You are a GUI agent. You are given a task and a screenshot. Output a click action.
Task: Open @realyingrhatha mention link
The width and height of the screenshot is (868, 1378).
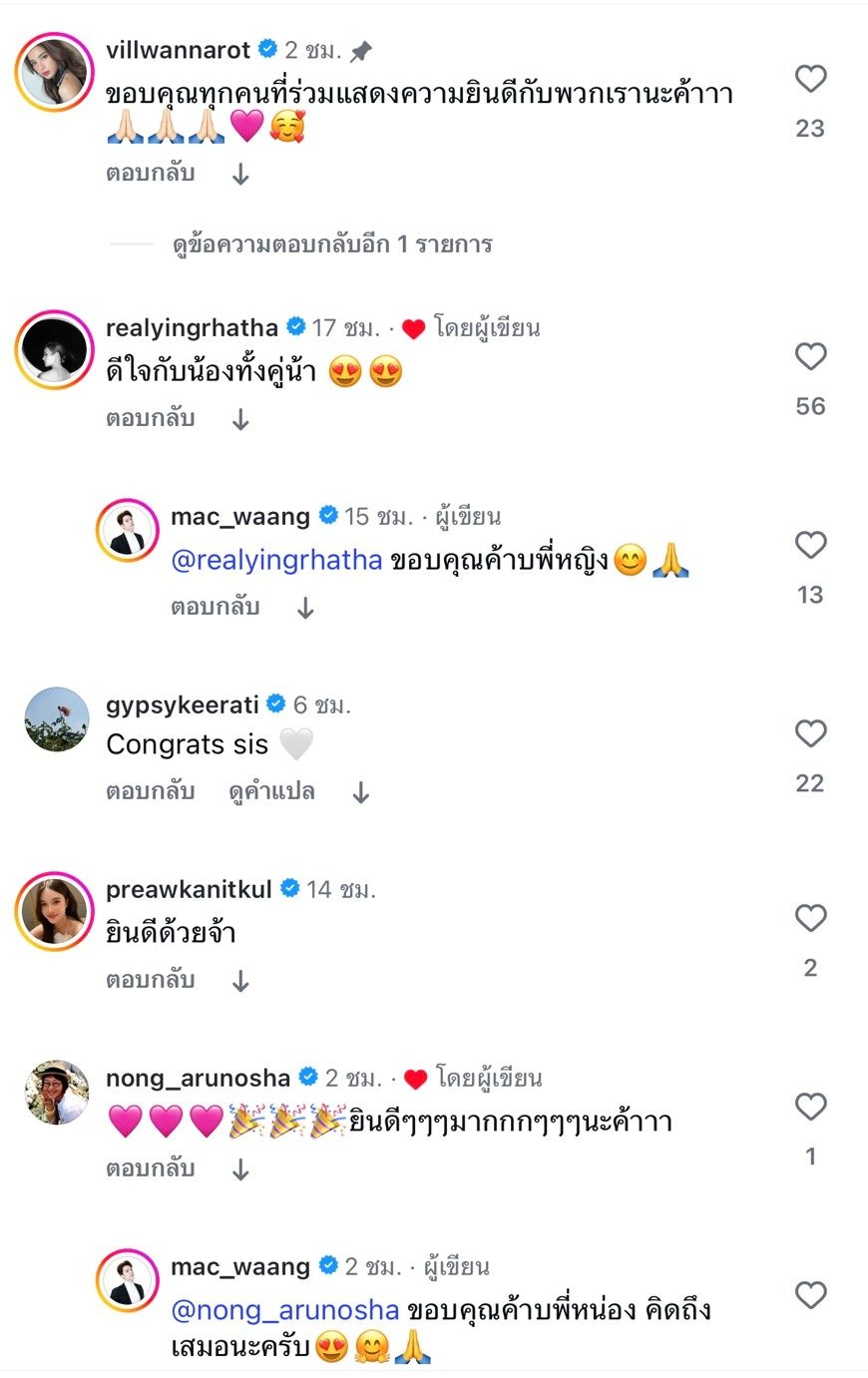[x=276, y=561]
